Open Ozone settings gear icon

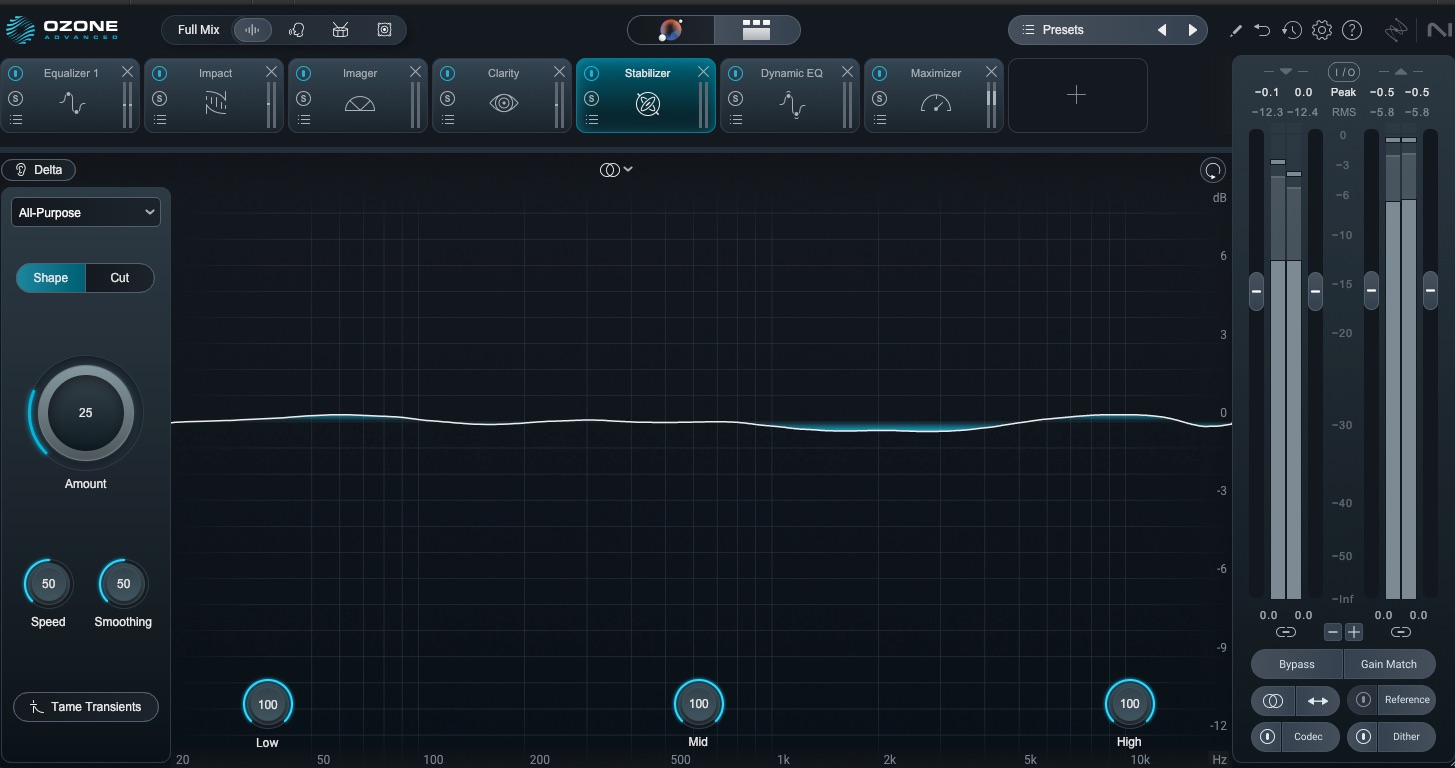pyautogui.click(x=1321, y=30)
